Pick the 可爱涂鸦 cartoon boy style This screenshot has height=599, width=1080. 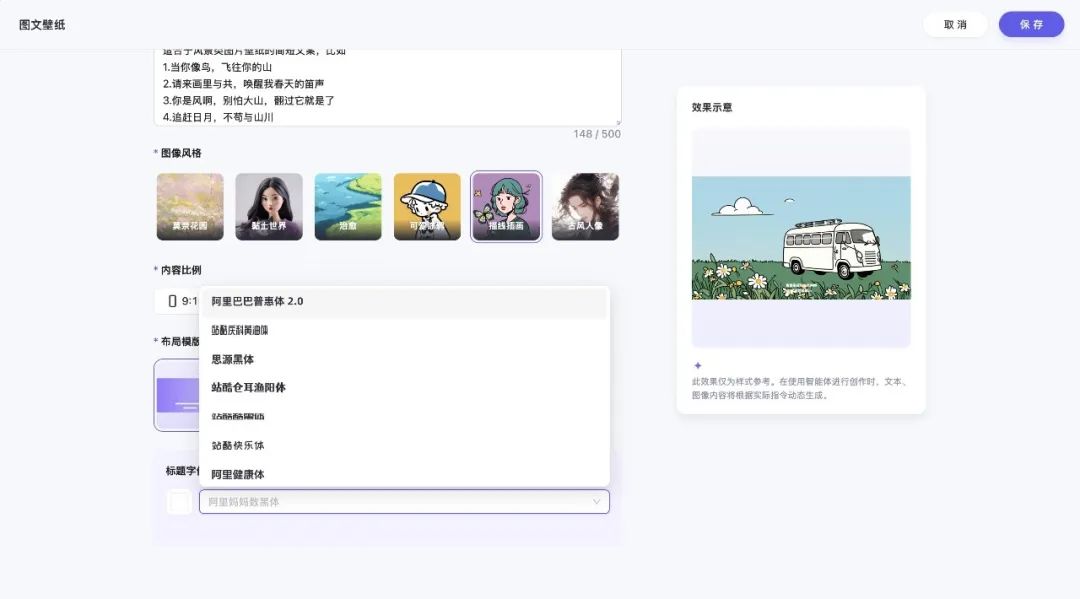pyautogui.click(x=426, y=206)
